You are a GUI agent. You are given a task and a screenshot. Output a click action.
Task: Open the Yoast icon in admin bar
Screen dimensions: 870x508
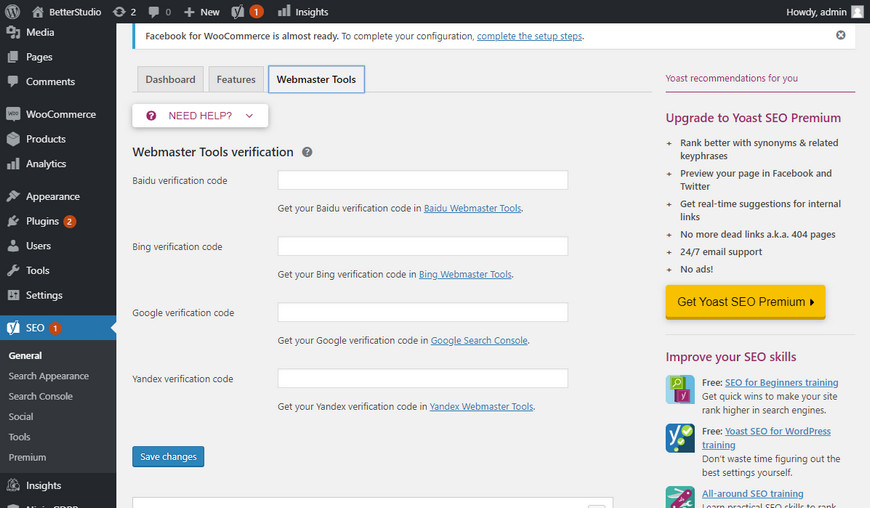237,12
